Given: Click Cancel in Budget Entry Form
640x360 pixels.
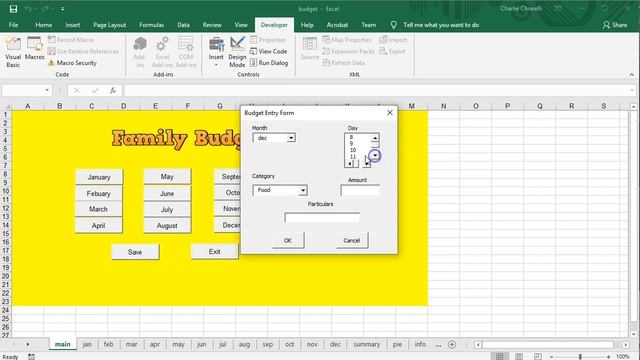Looking at the screenshot, I should click(352, 240).
